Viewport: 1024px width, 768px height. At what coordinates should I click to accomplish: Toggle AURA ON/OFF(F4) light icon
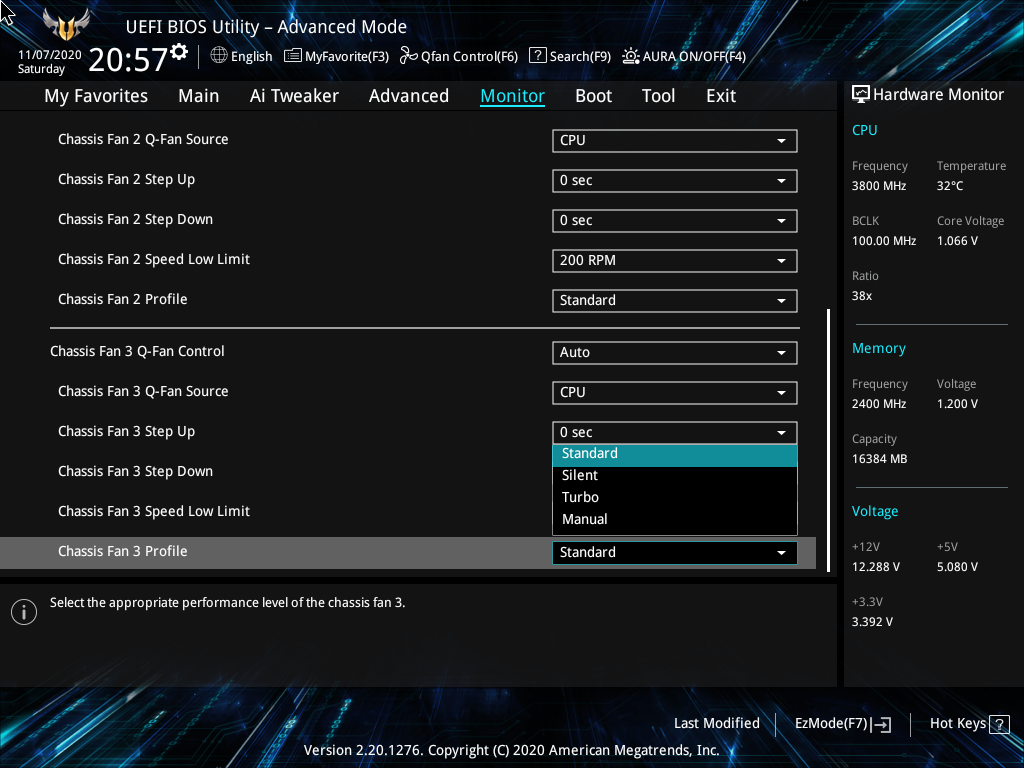[x=630, y=56]
